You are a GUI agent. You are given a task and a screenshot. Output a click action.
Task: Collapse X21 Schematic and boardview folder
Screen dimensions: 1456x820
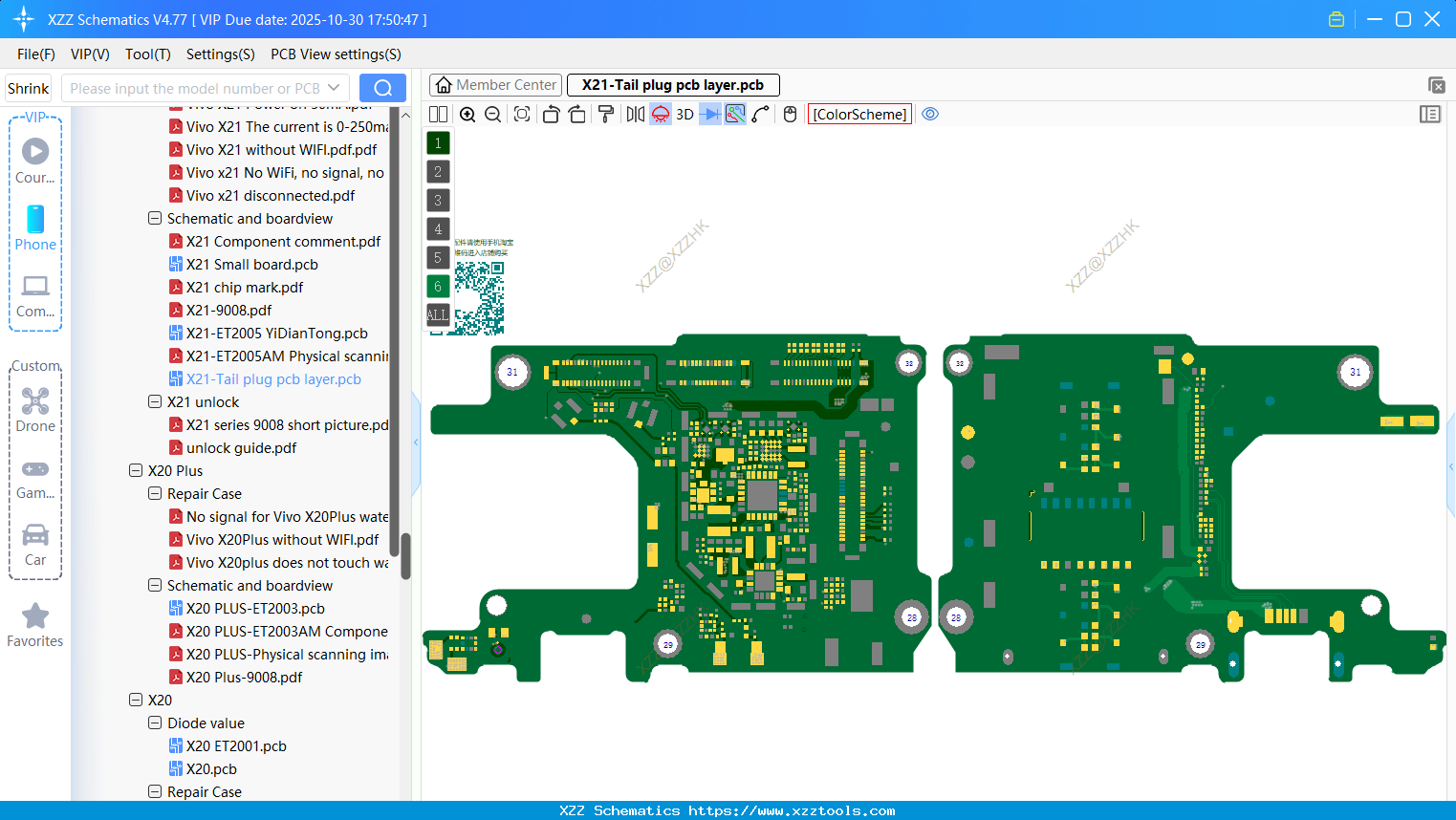pyautogui.click(x=155, y=218)
